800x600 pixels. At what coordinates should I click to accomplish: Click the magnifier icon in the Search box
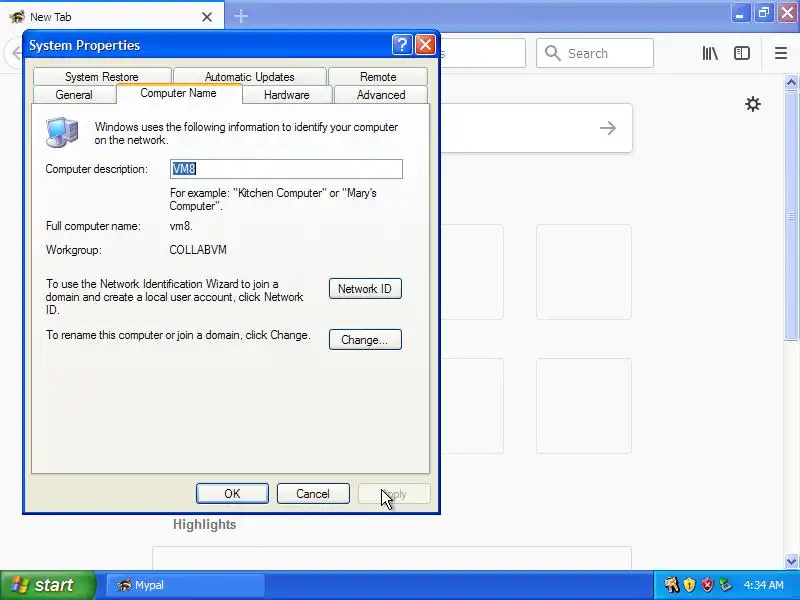[x=553, y=53]
